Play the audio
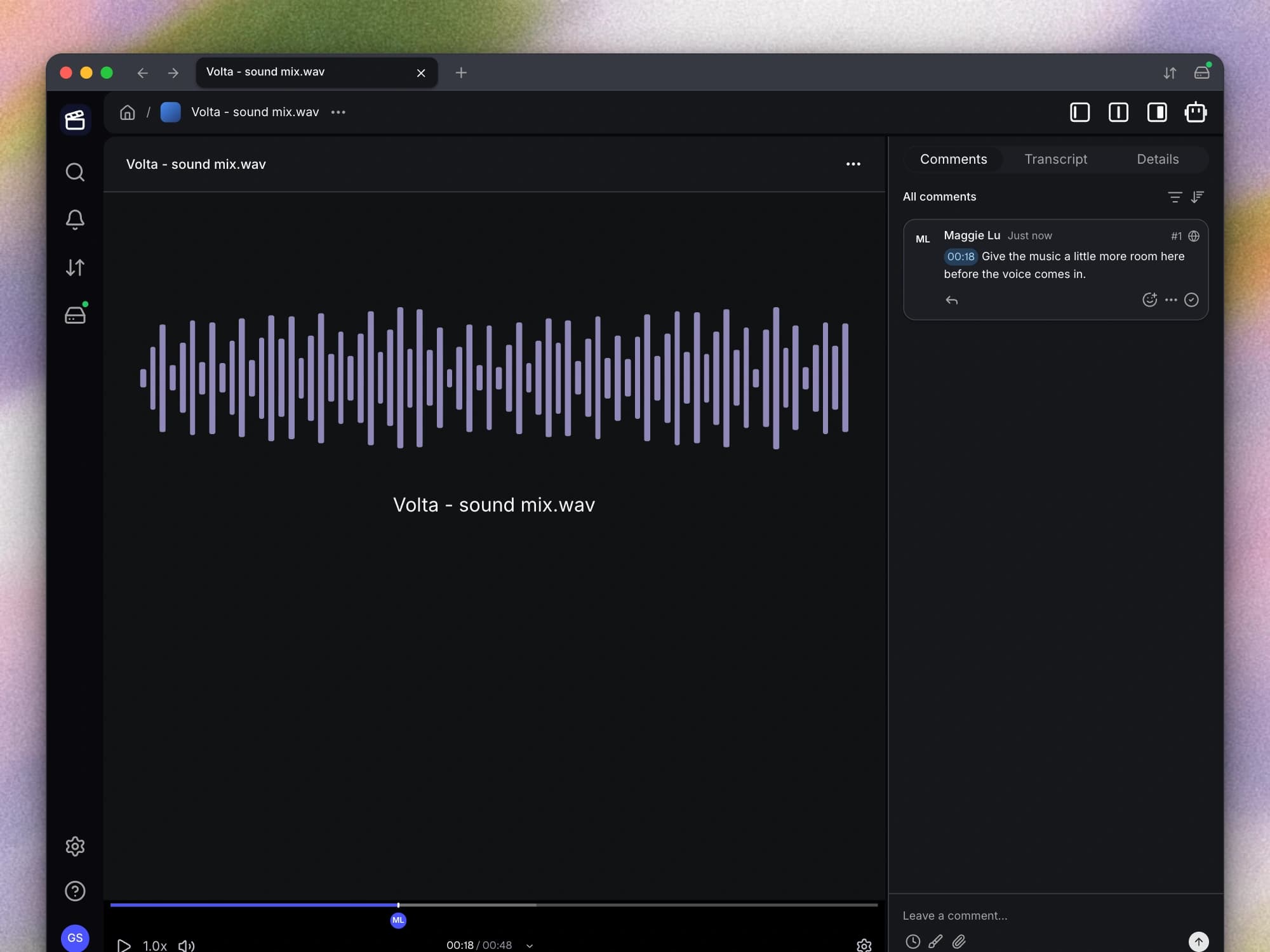Screen dimensions: 1270x952 (124, 946)
